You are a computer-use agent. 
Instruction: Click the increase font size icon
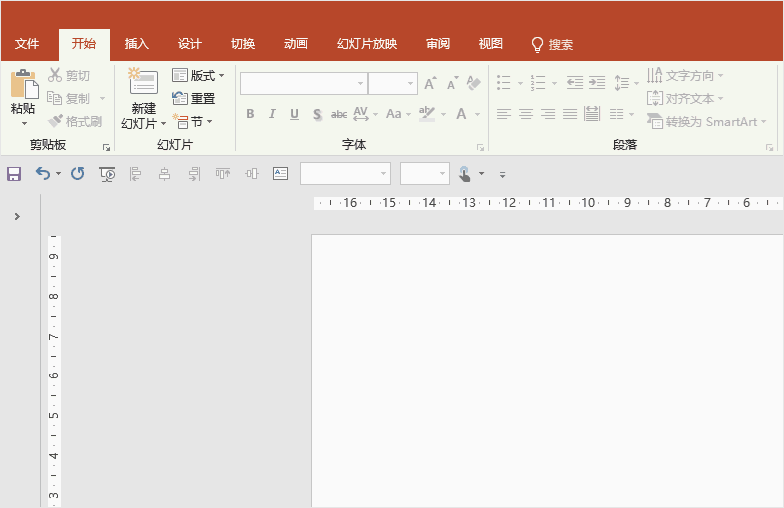(430, 84)
